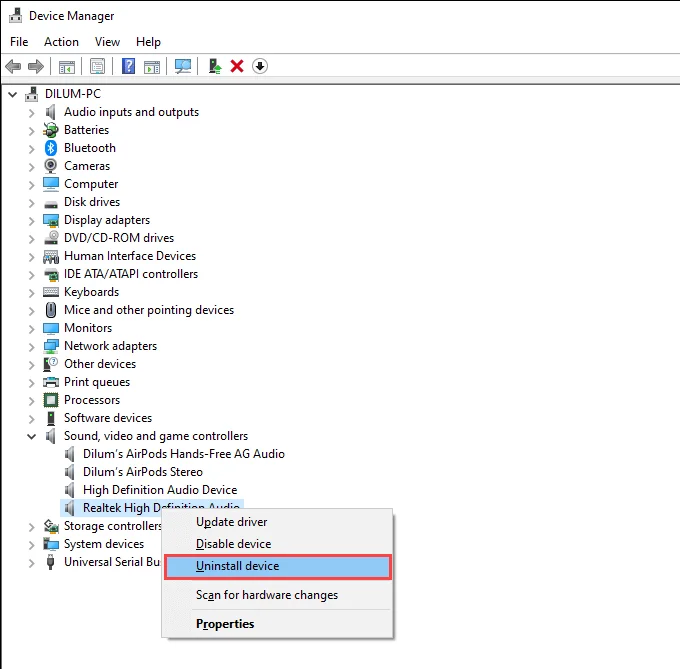Select Uninstall device in context menu
This screenshot has width=680, height=669.
278,566
